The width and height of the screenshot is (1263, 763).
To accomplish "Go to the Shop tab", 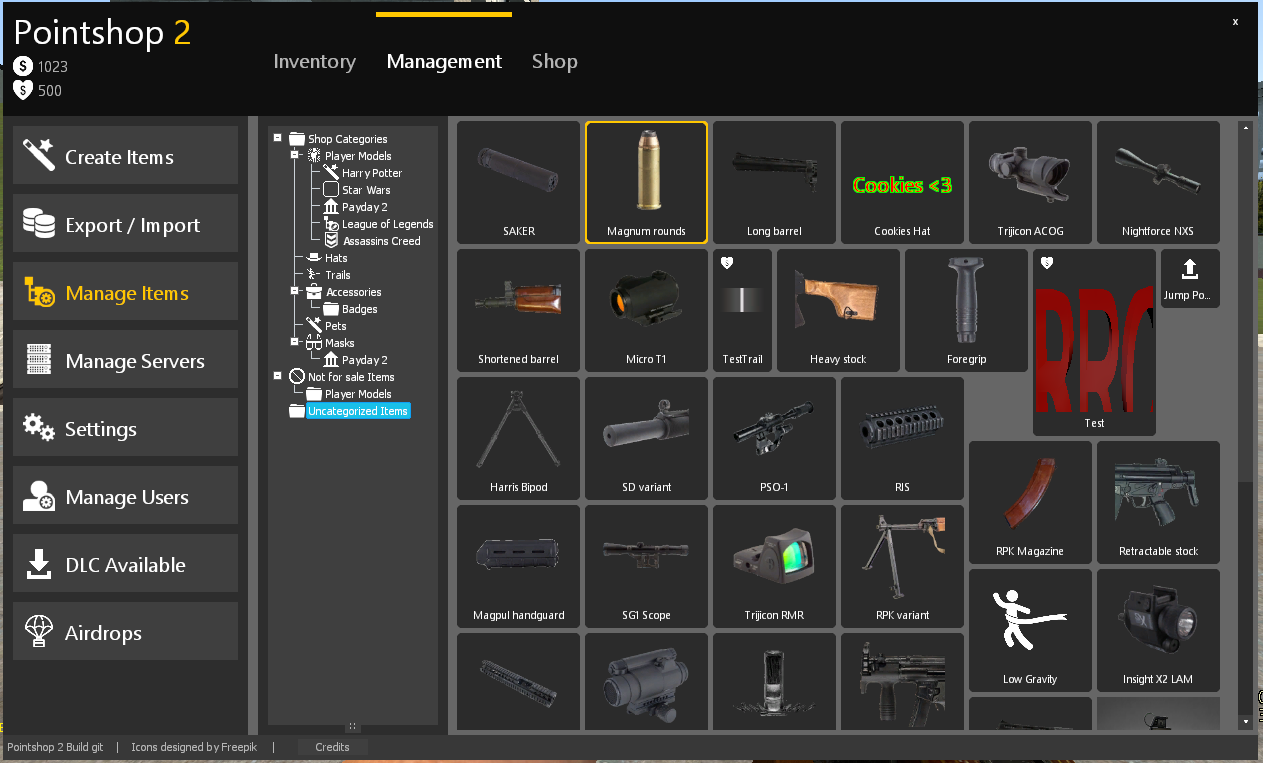I will tap(555, 62).
